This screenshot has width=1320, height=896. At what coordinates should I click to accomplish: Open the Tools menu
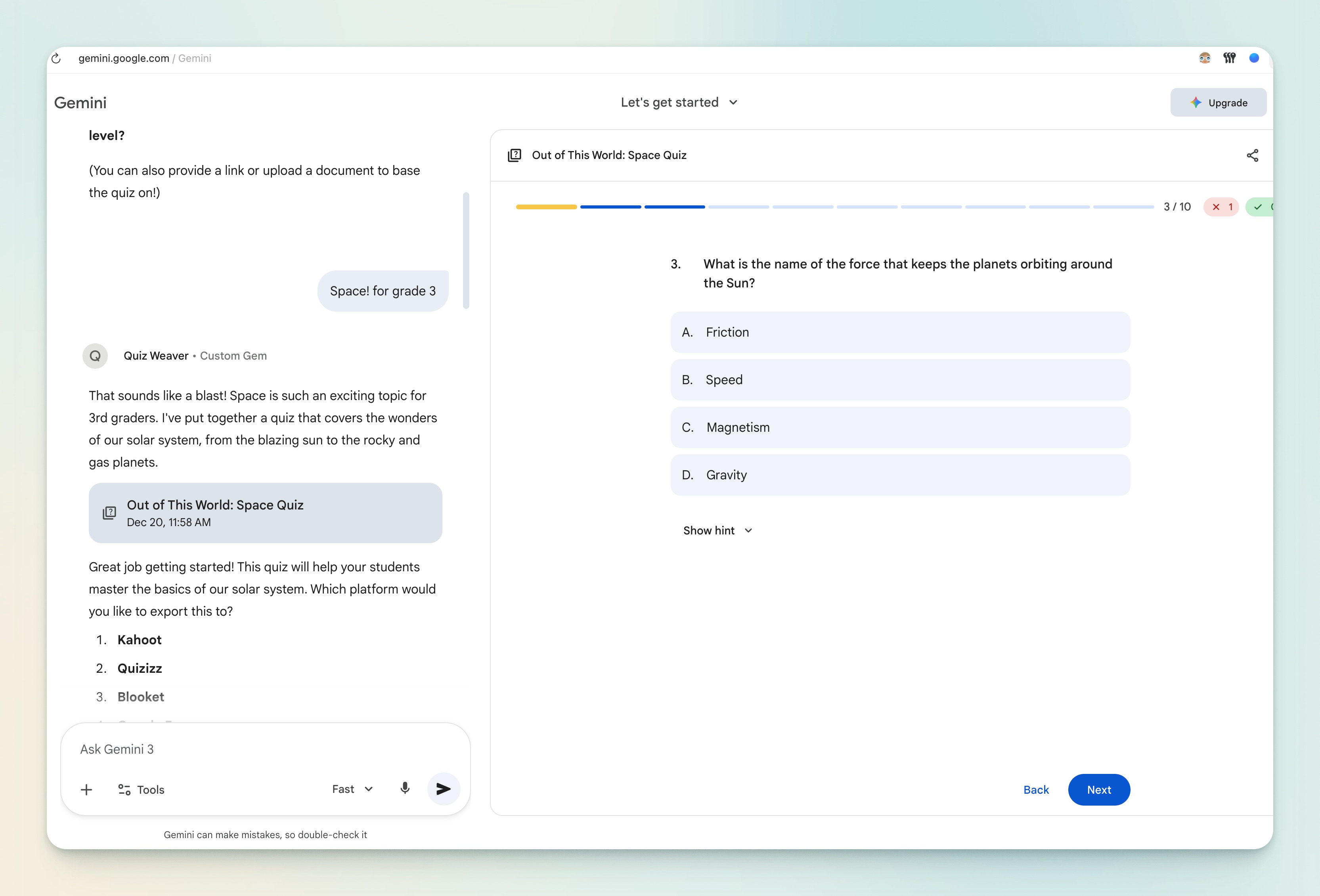(142, 790)
